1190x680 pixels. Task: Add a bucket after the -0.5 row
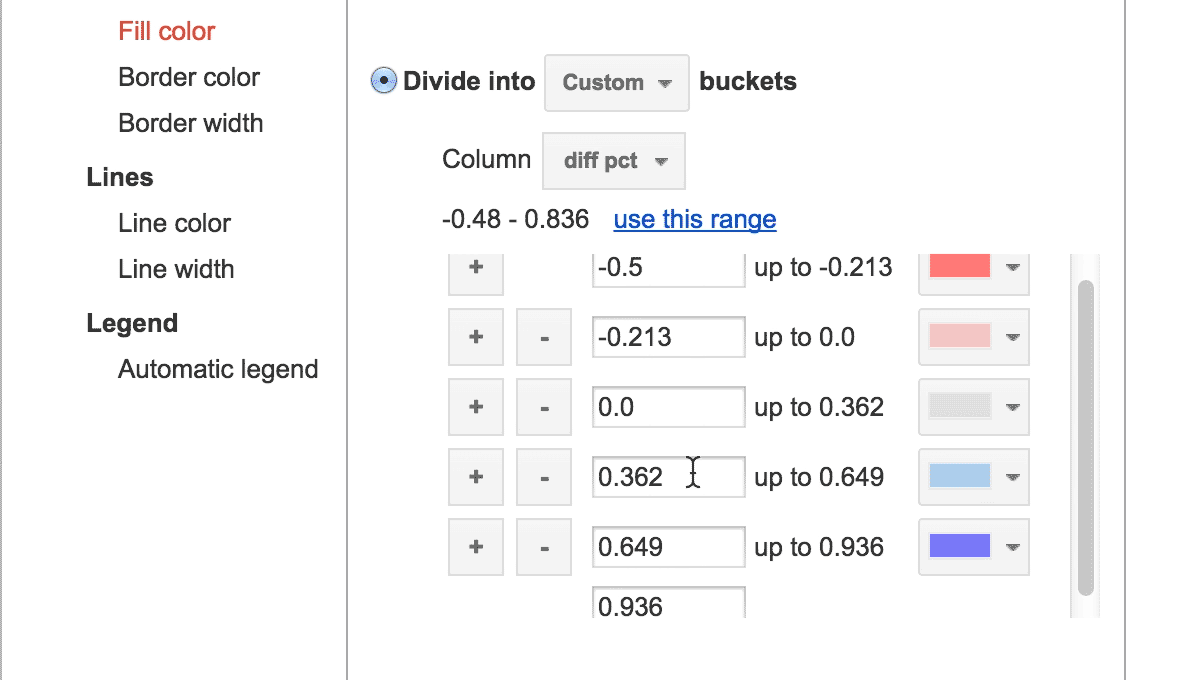476,269
